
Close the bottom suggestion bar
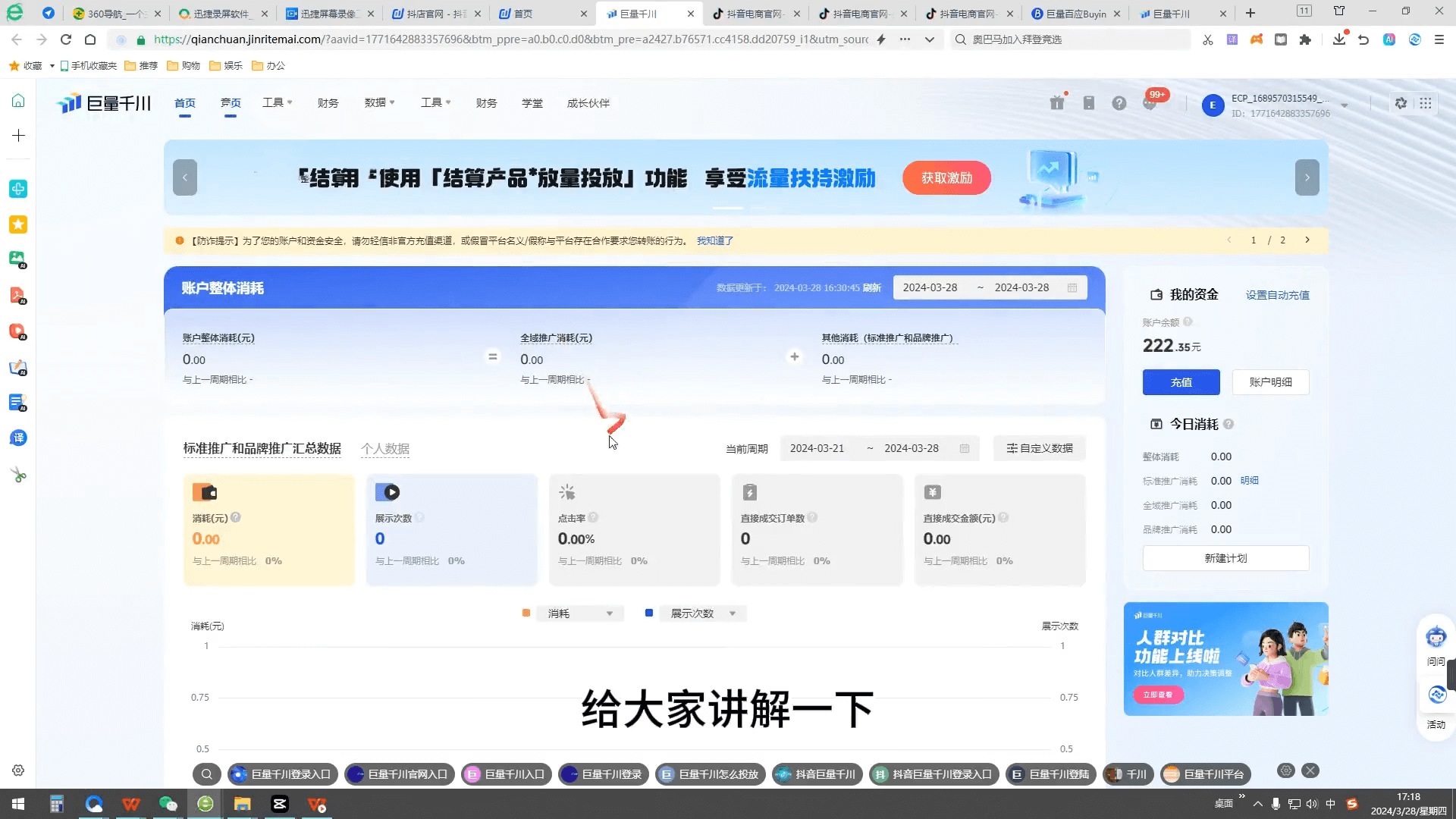tap(1310, 770)
